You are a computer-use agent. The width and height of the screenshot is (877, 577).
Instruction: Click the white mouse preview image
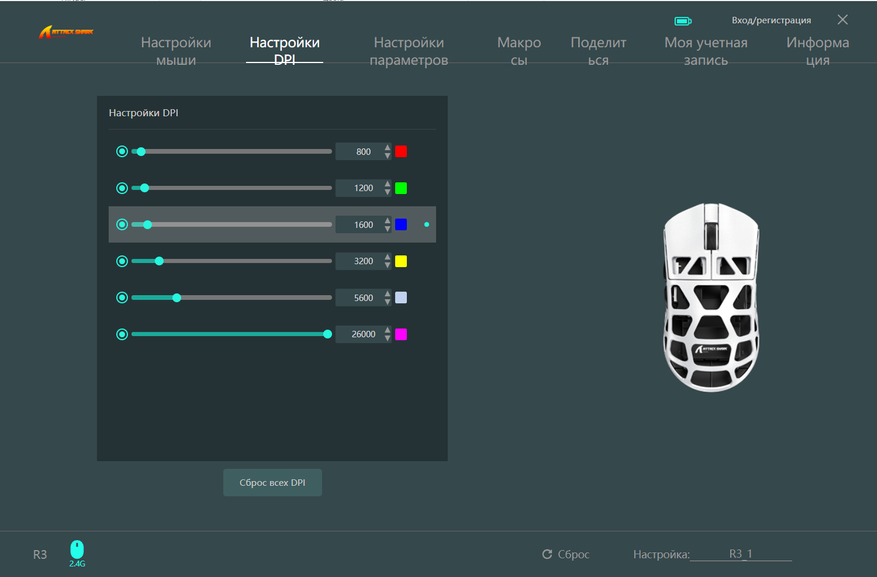click(712, 296)
